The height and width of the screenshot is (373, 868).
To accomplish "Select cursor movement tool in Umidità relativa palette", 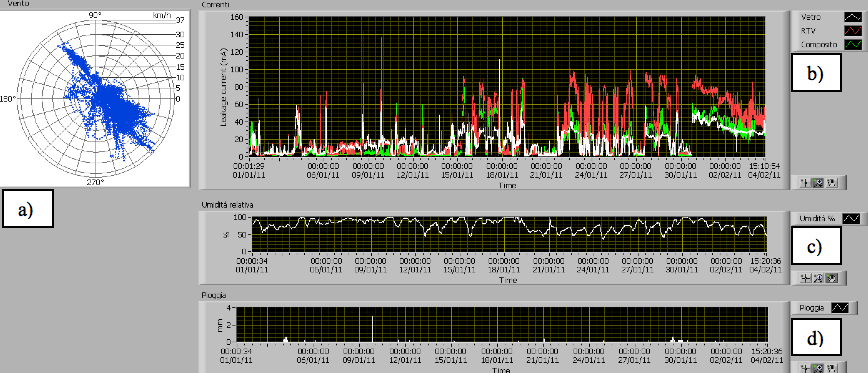I will tap(805, 277).
